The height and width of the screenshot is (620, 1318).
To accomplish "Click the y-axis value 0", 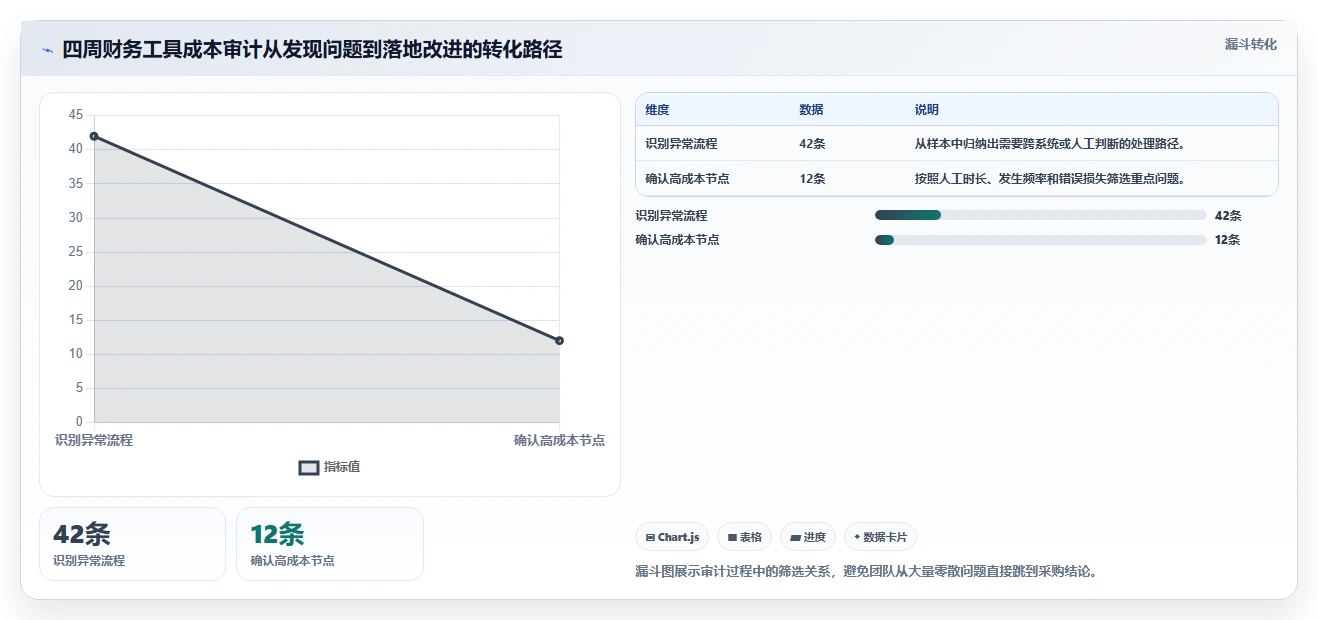I will [x=80, y=422].
